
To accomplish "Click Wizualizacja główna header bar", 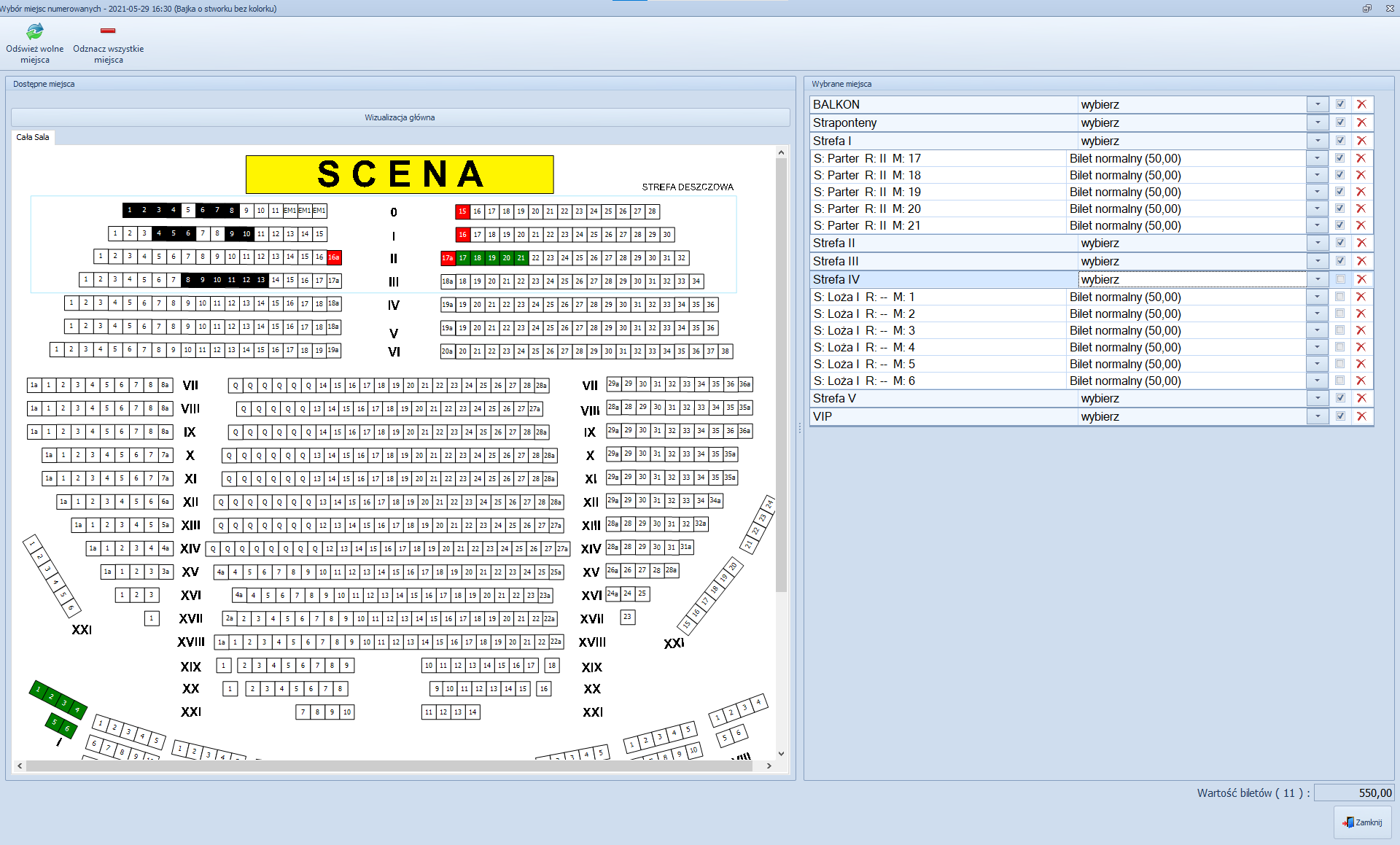I will (400, 117).
